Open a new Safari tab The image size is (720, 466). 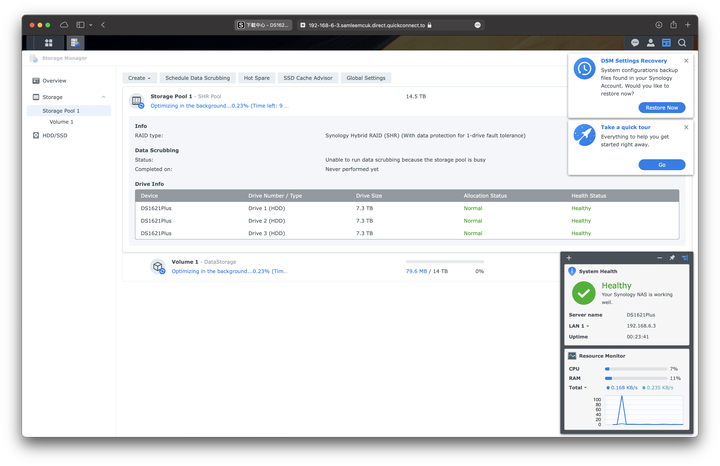tap(687, 25)
